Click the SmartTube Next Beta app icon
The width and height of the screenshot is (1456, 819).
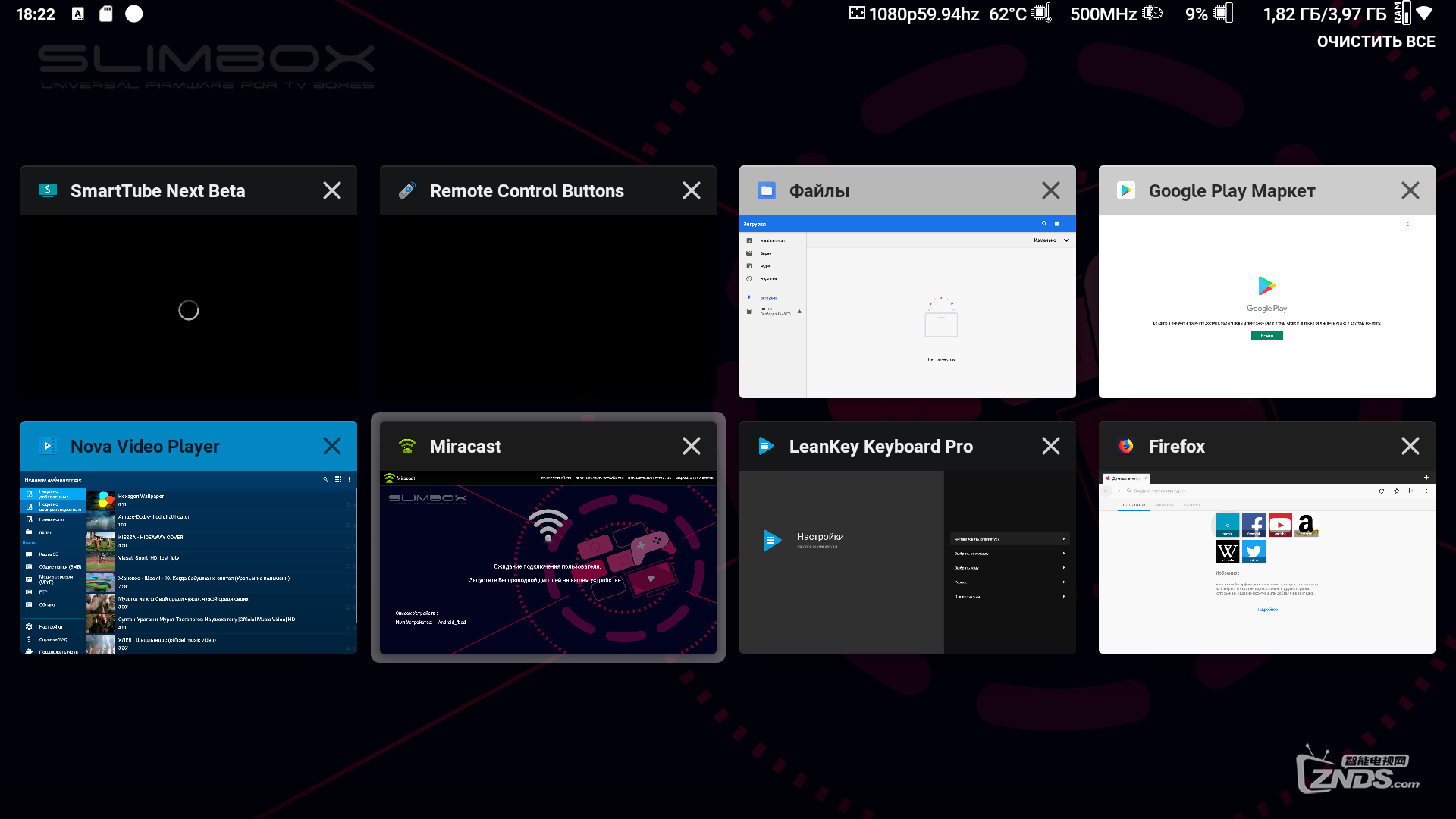click(x=48, y=190)
